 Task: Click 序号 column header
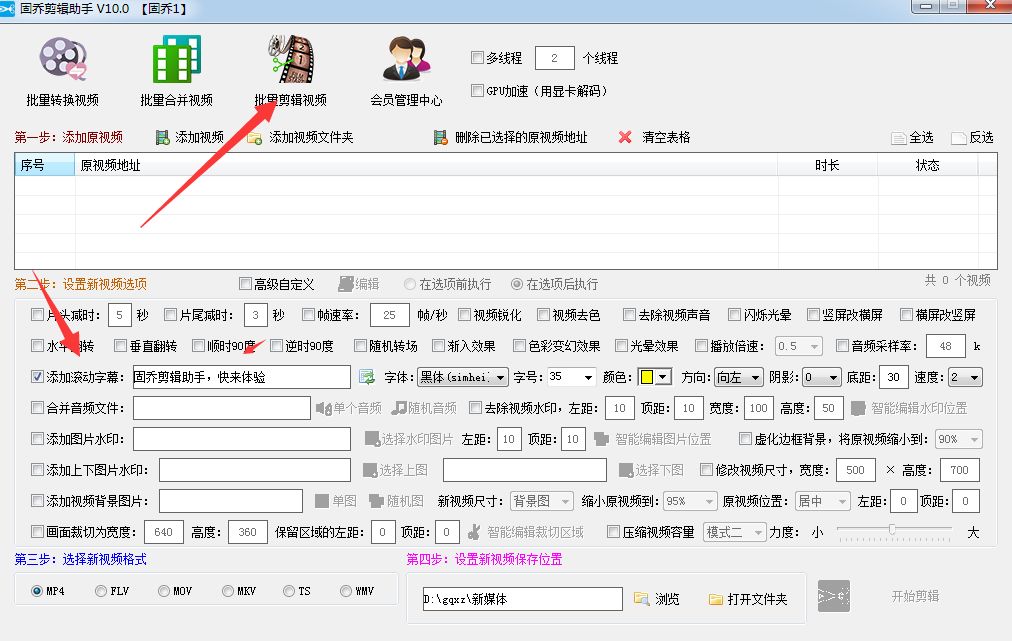pos(45,165)
